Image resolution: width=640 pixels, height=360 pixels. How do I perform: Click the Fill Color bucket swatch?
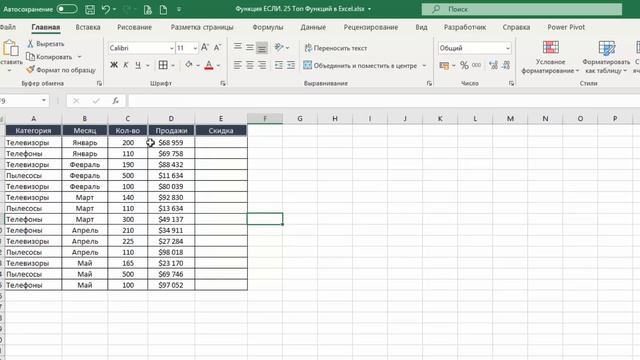pos(189,65)
